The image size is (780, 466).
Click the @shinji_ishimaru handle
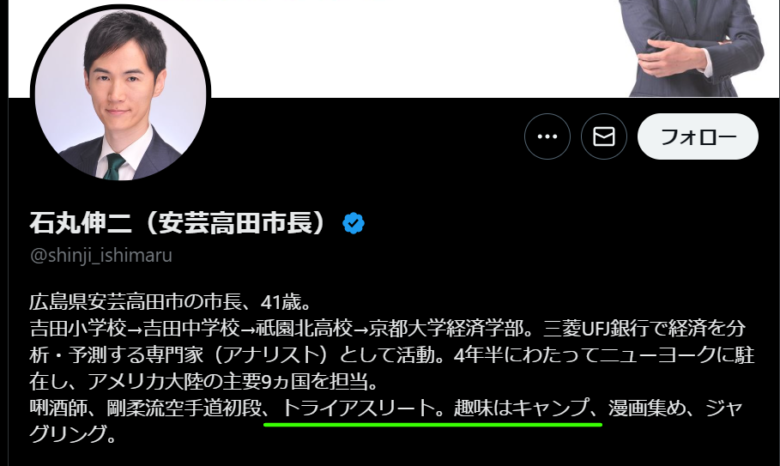(101, 255)
